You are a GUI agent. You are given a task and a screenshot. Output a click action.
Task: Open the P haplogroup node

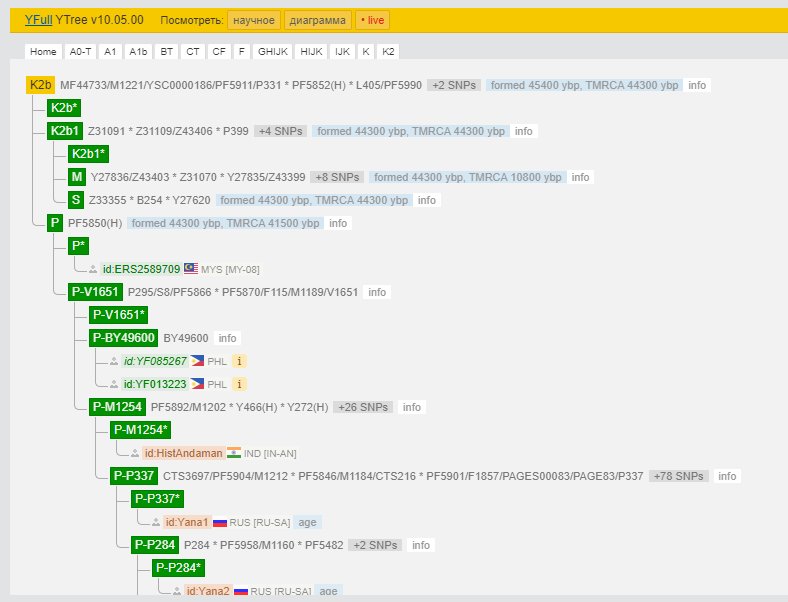pyautogui.click(x=55, y=223)
